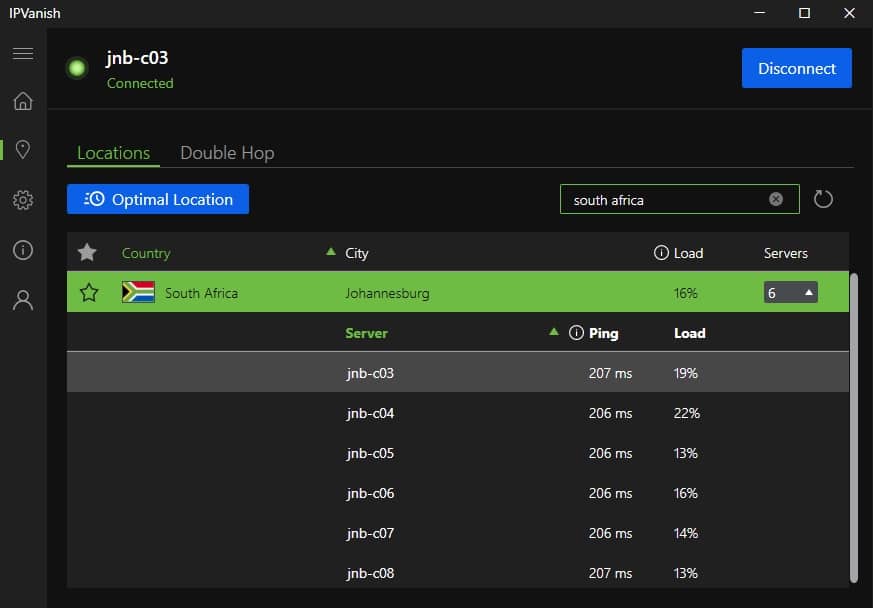873x608 pixels.
Task: Refresh server list with circular arrow icon
Action: coord(823,199)
